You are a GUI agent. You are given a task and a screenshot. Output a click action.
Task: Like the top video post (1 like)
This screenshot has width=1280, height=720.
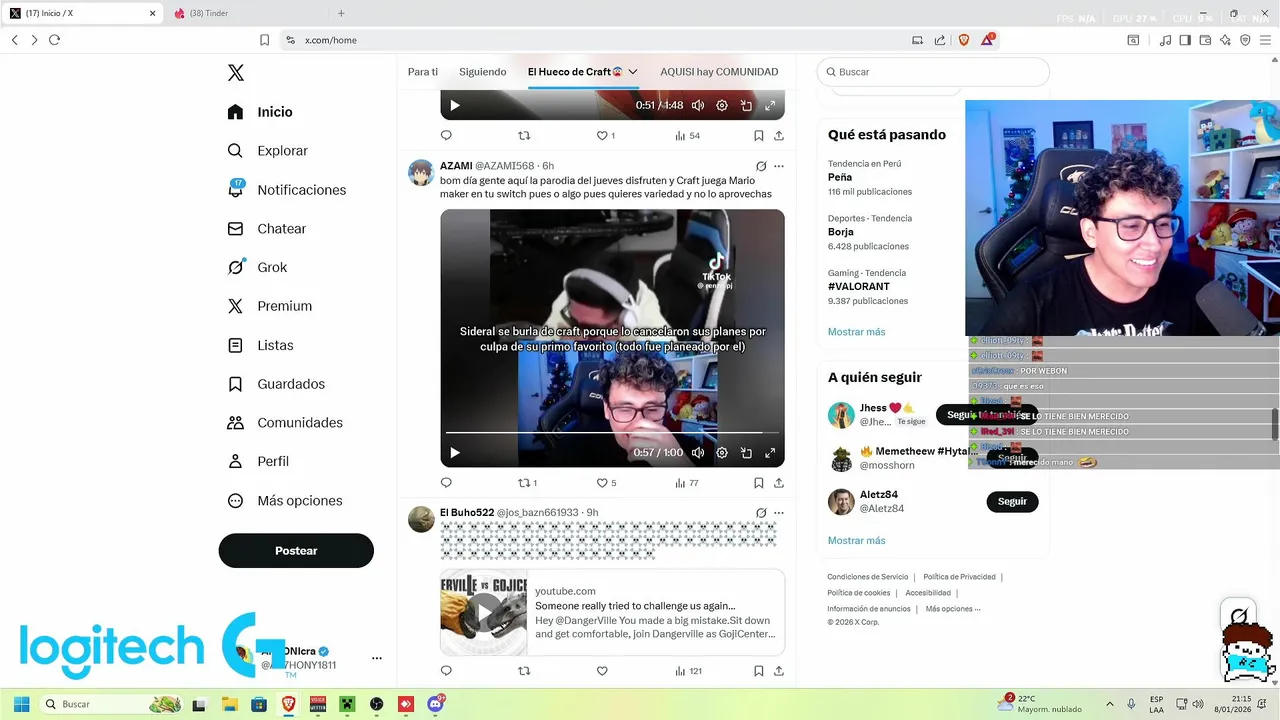606,136
